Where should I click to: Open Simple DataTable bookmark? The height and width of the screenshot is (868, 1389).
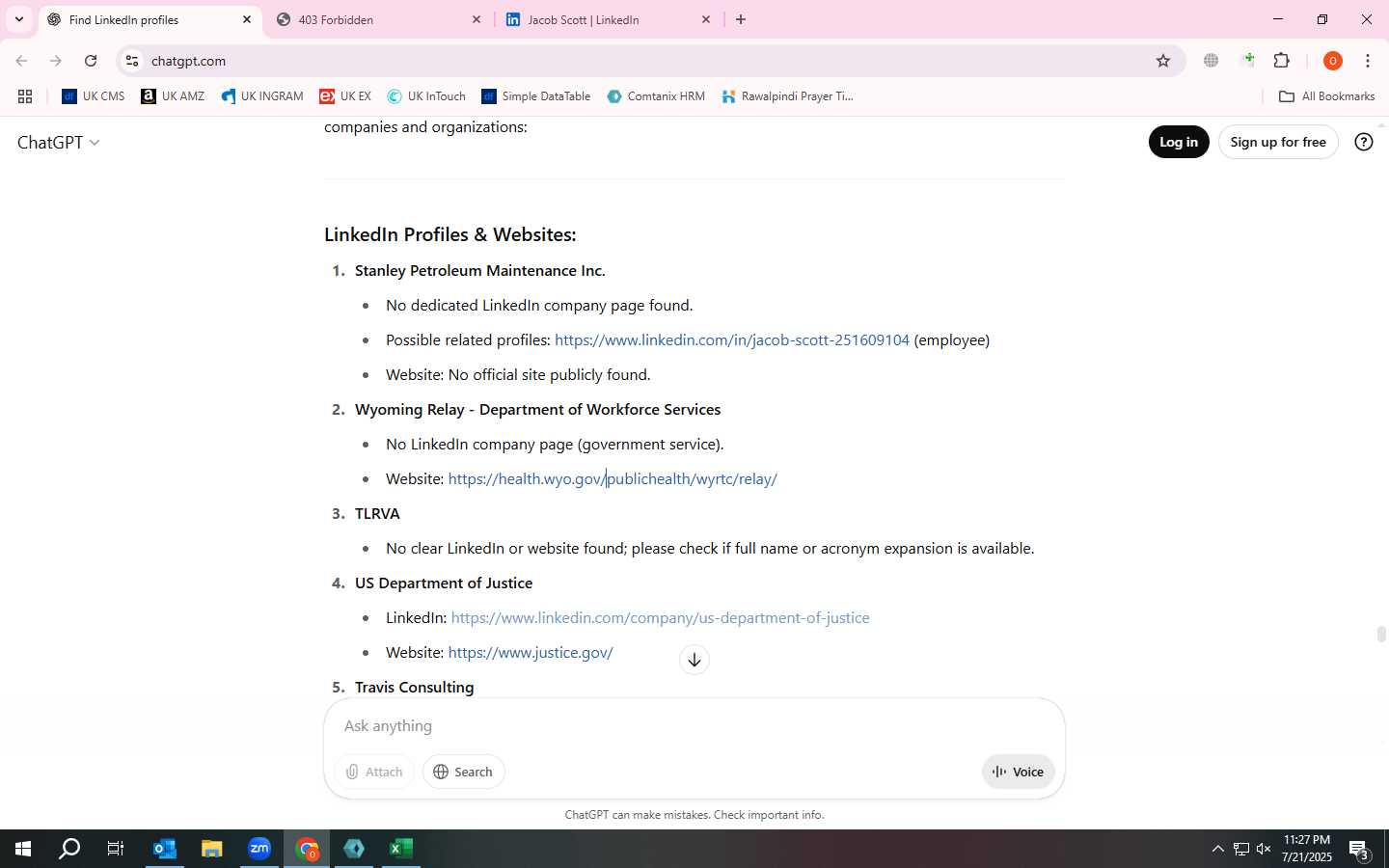pos(536,96)
